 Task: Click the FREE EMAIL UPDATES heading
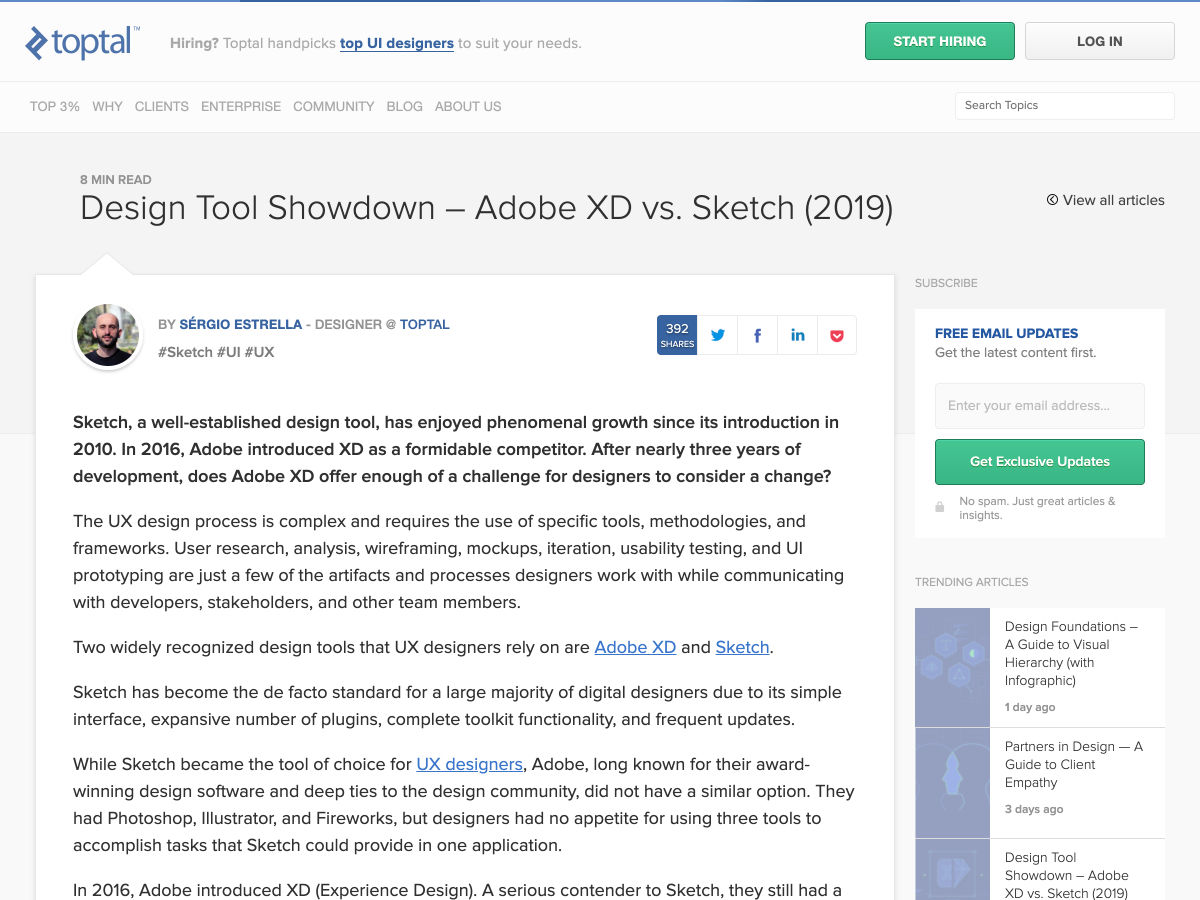pyautogui.click(x=1006, y=333)
